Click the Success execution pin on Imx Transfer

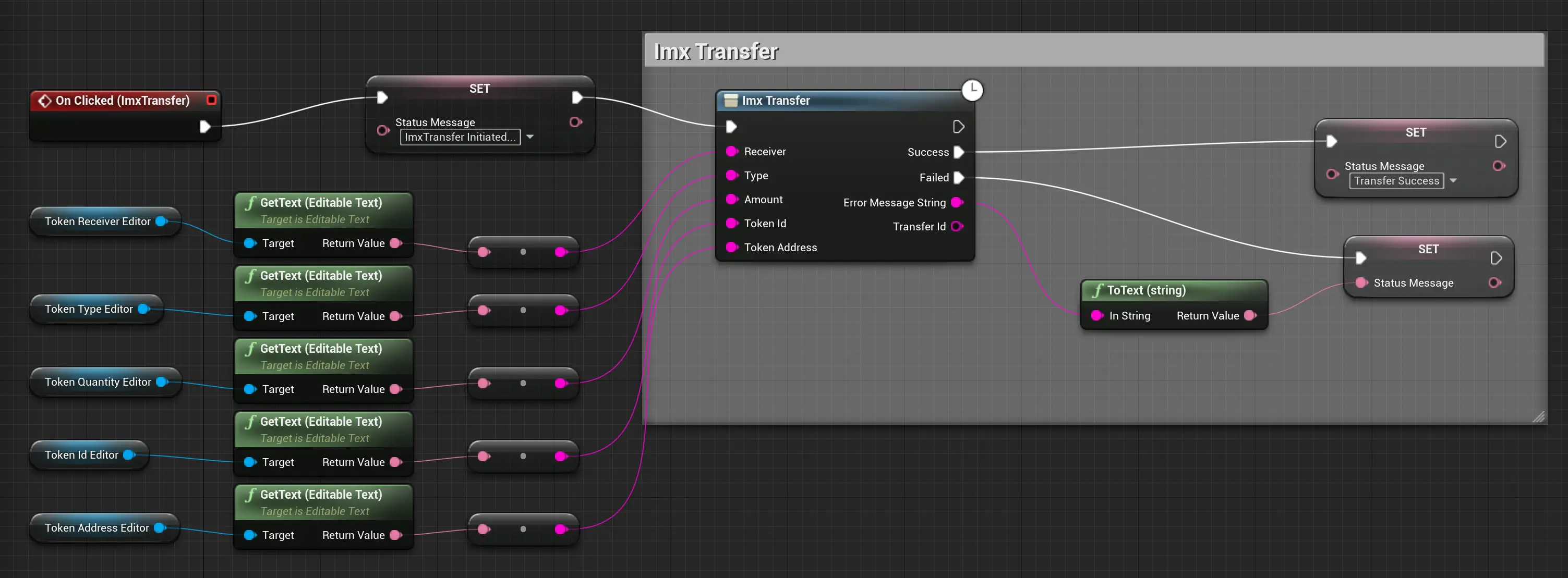pos(960,152)
